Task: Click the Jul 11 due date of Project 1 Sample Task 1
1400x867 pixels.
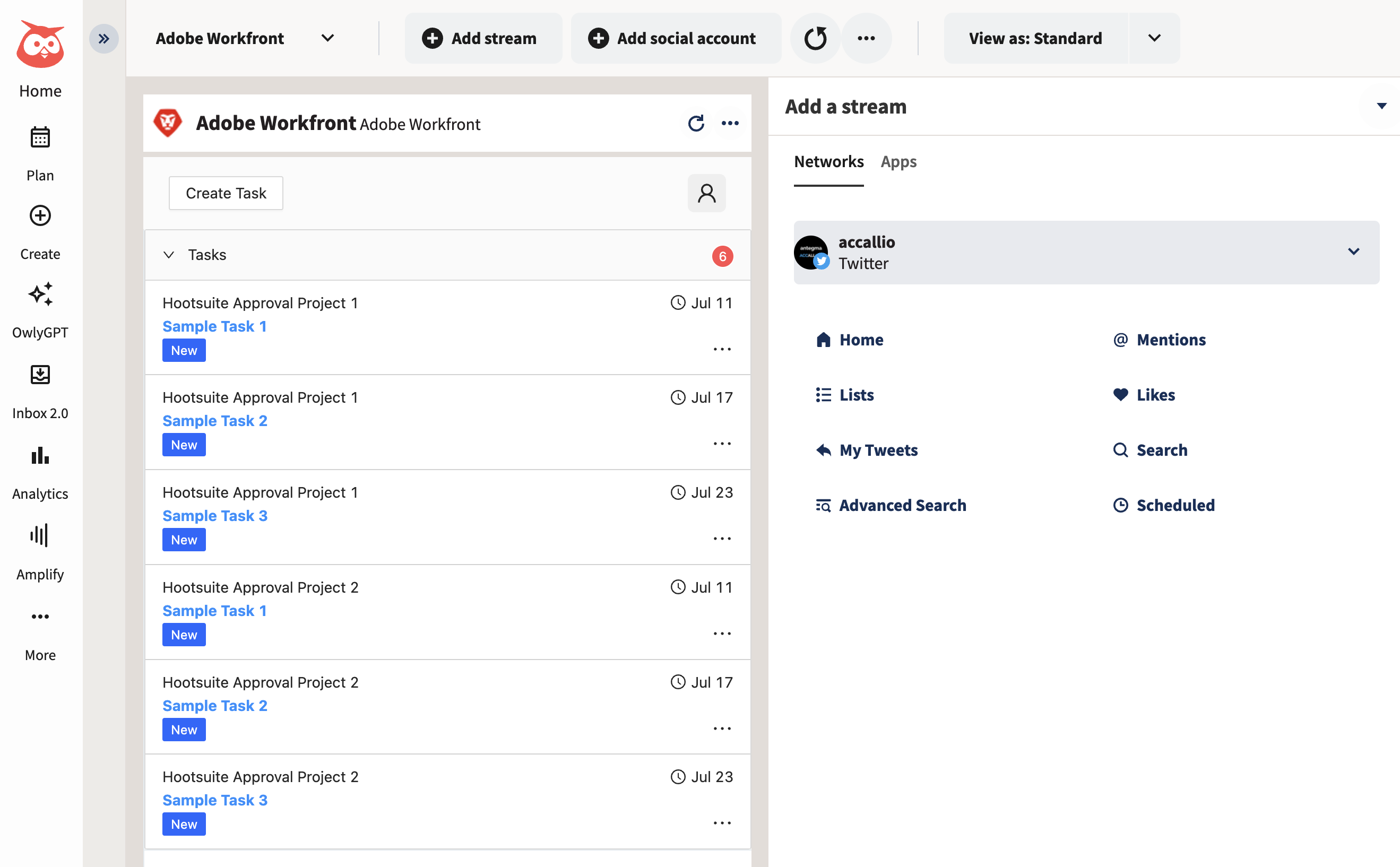Action: [x=702, y=303]
